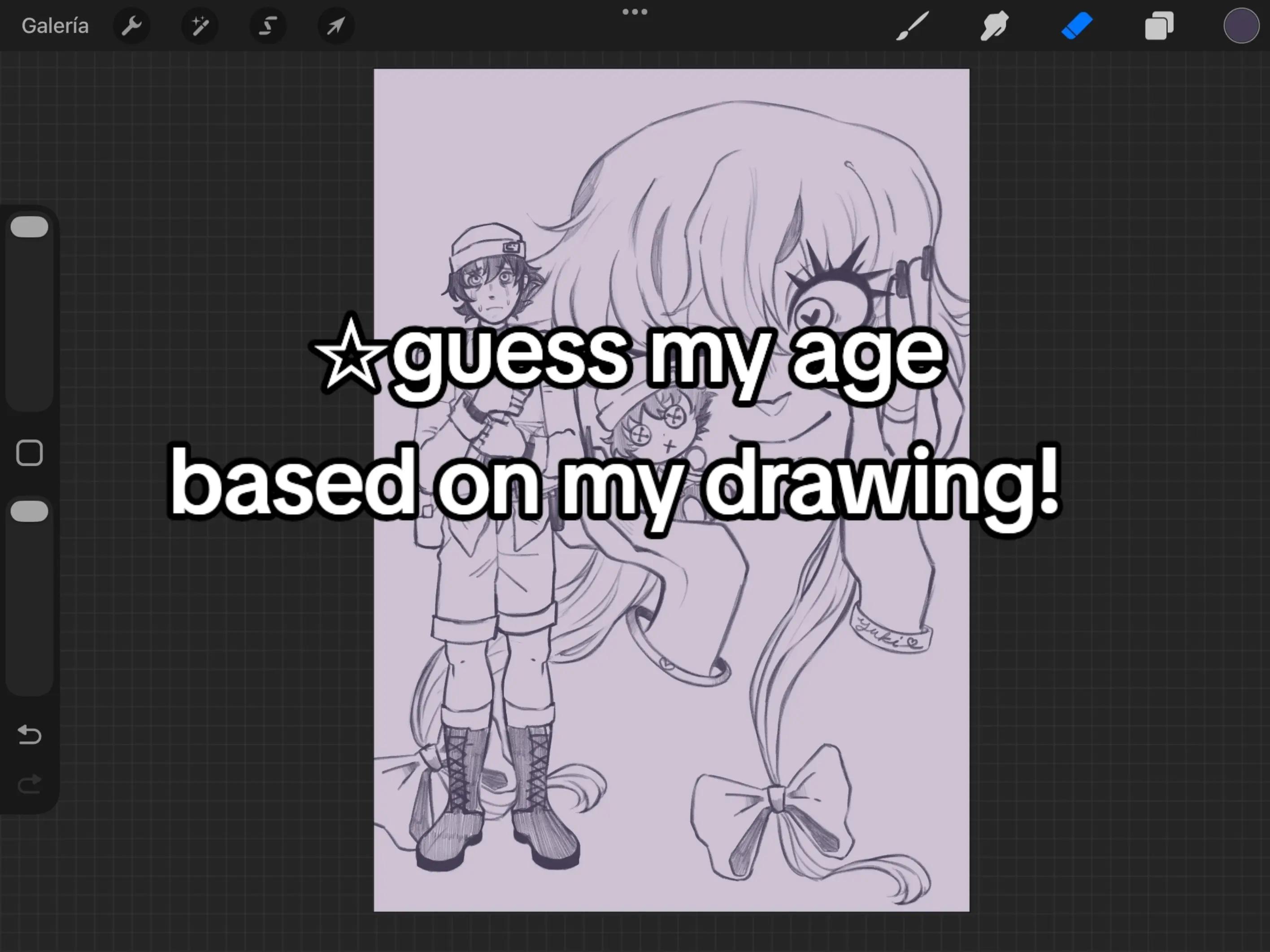The image size is (1270, 952).
Task: Activate the Selection S-ribbon tool
Action: pos(268,26)
